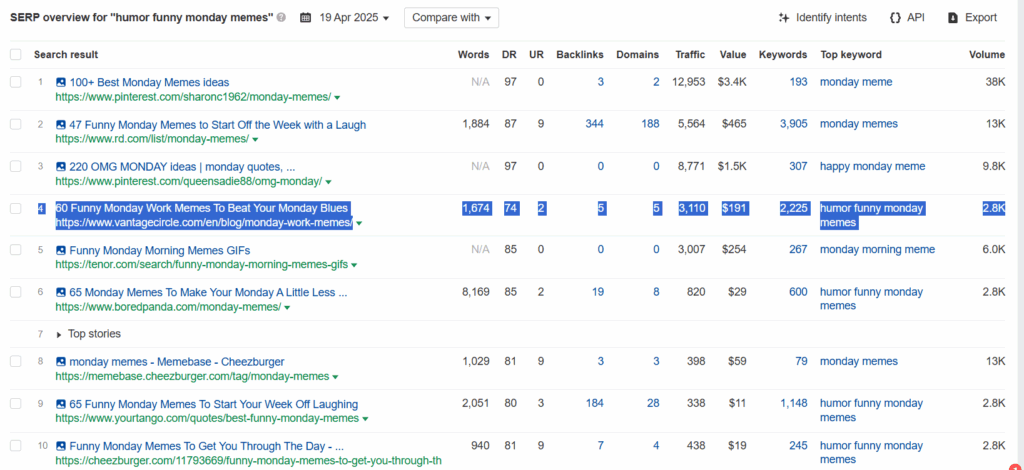Click the Backlinks column header
Screen dimensions: 1024x470
(x=580, y=55)
